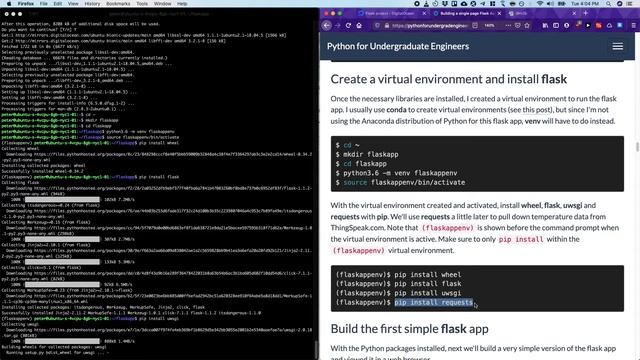Open the Dropbox menu bar icon
Screen dimensions: 640x360
444,4
